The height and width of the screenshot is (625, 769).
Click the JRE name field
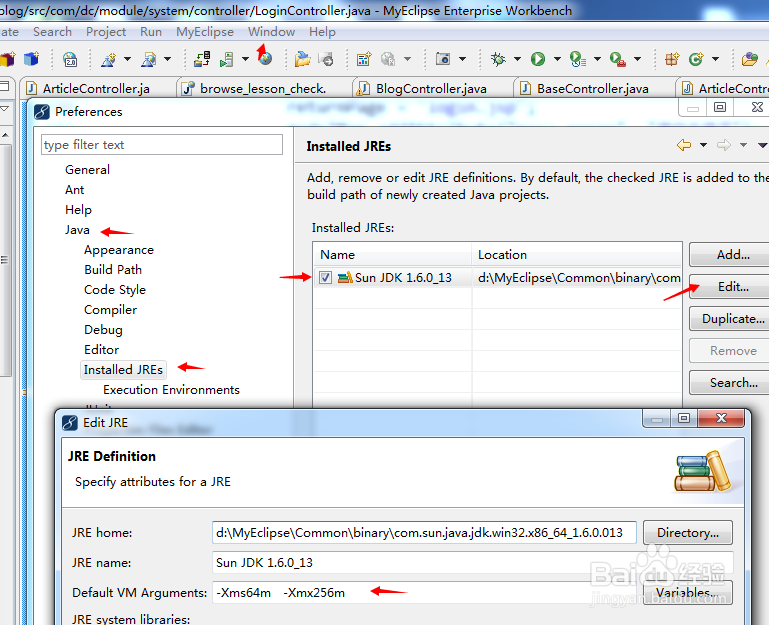coord(473,563)
